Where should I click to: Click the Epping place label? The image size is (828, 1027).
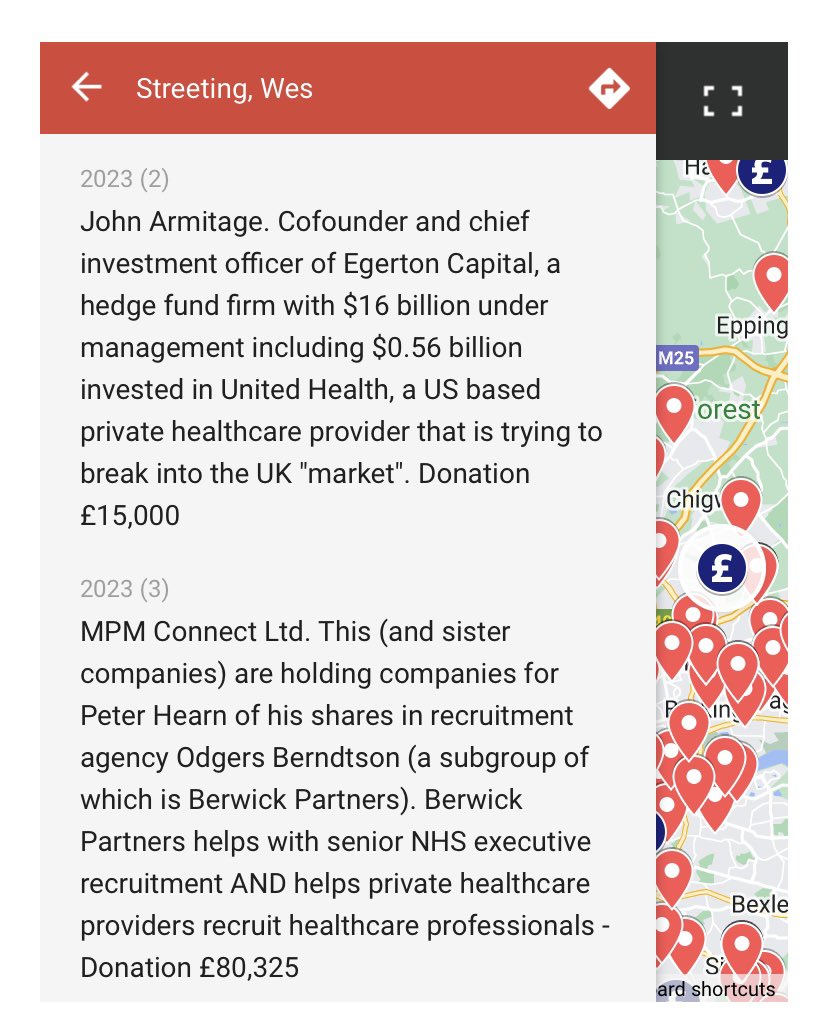(x=751, y=326)
